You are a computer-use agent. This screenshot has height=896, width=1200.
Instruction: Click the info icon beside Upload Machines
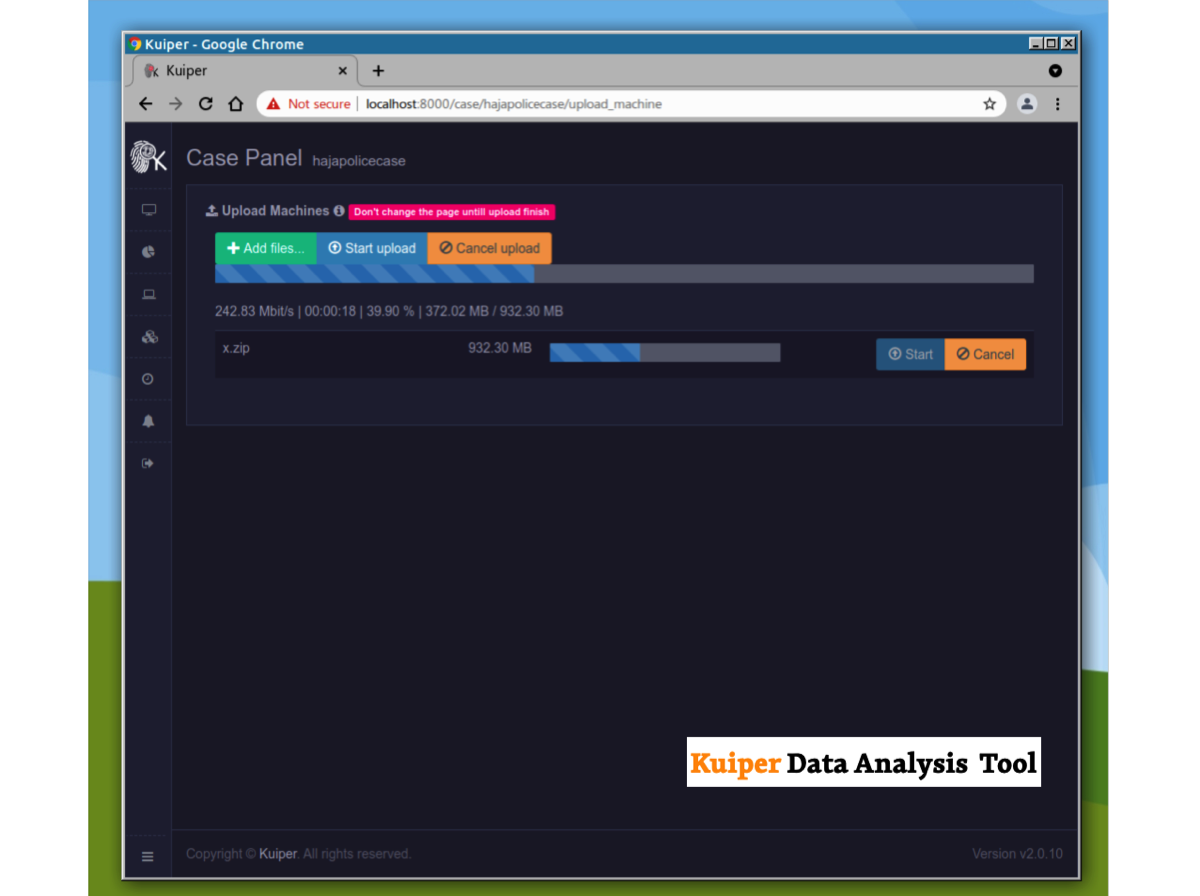[339, 211]
